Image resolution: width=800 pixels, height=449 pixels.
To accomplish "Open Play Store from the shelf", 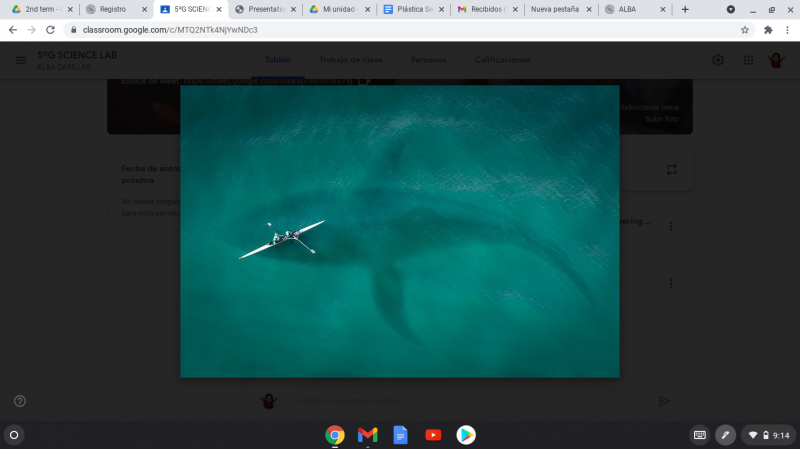I will [466, 435].
